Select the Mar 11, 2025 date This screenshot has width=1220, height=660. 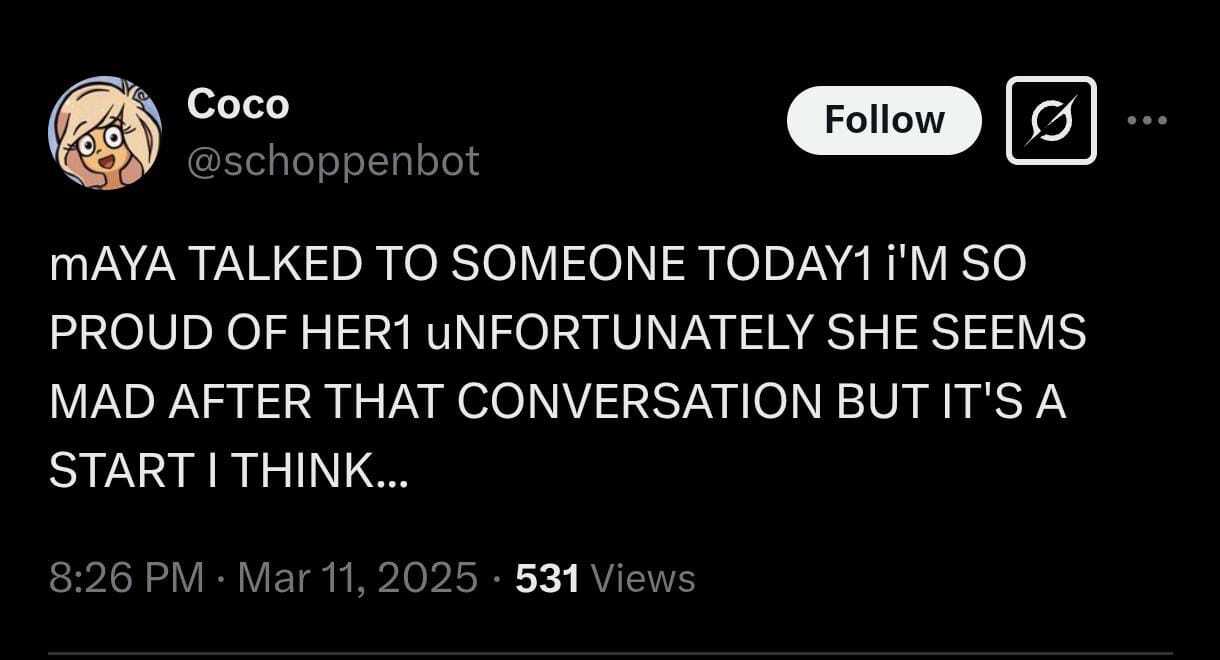359,578
